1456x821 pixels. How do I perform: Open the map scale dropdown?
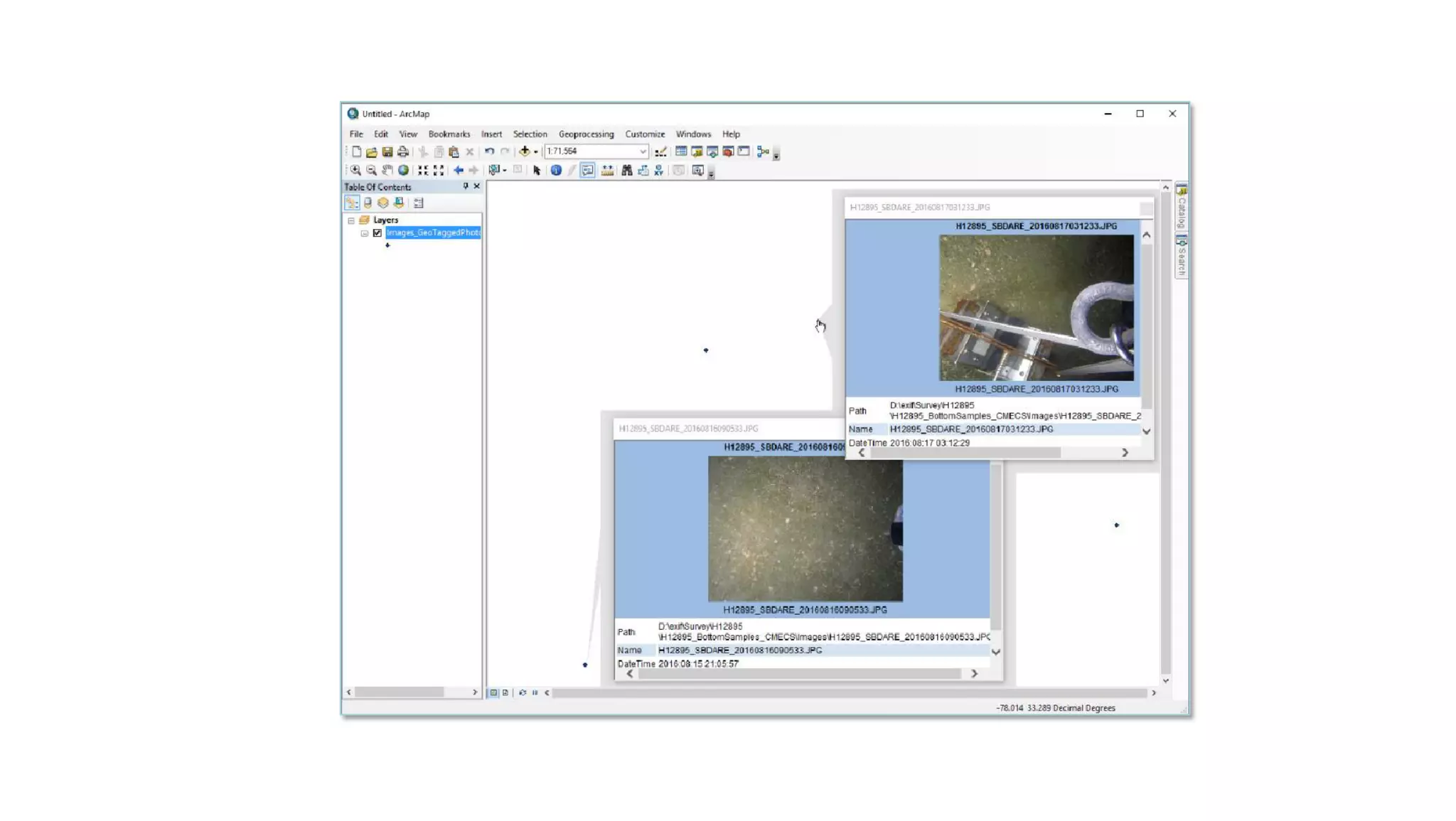point(642,151)
